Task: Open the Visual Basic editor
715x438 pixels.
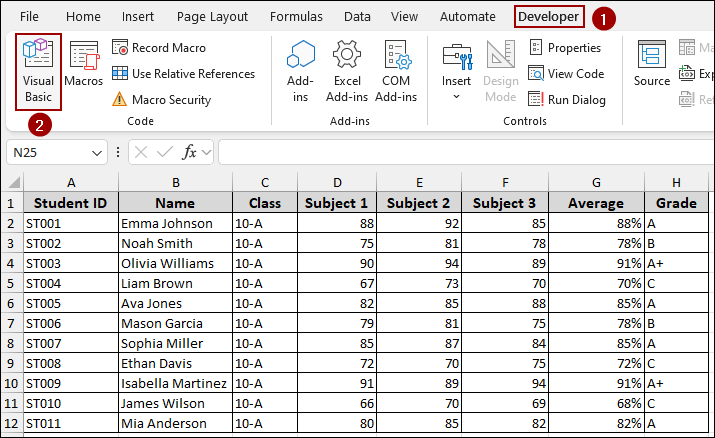Action: click(x=38, y=70)
